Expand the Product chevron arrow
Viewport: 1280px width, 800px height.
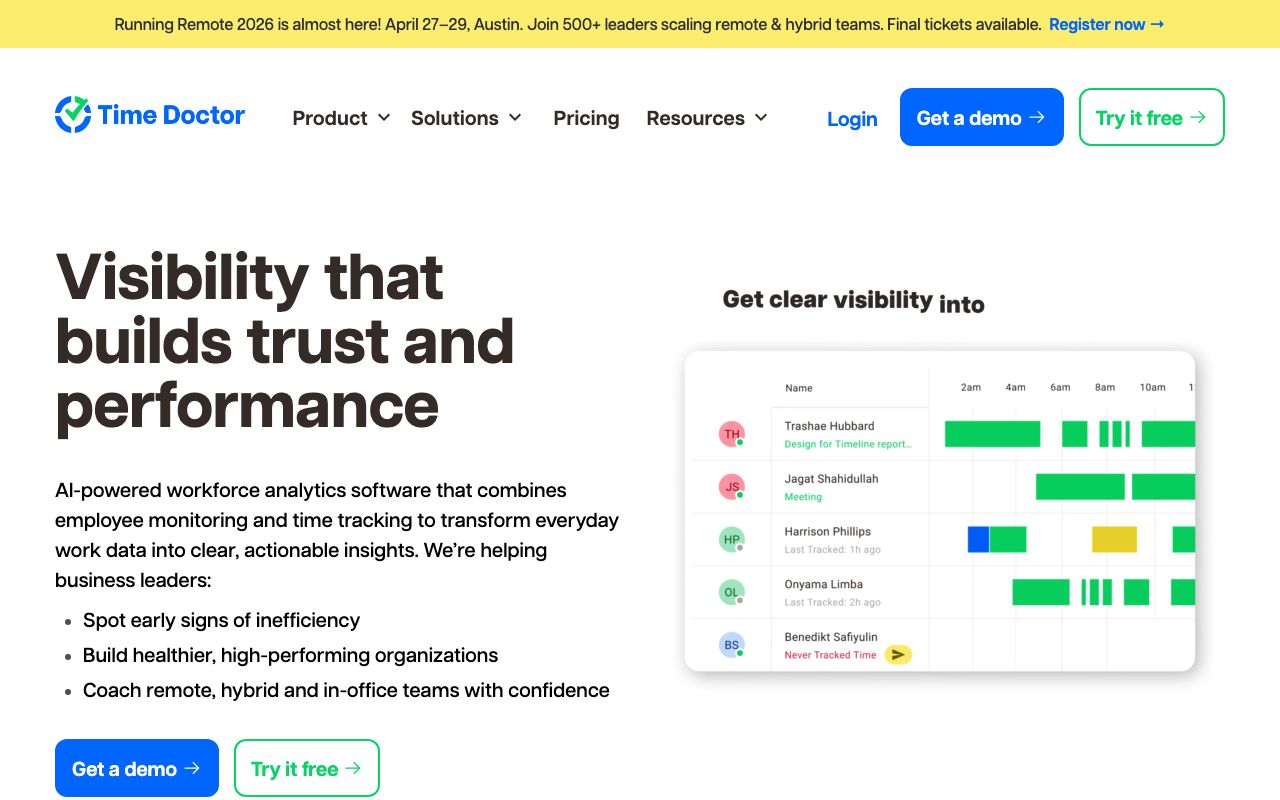[x=383, y=118]
